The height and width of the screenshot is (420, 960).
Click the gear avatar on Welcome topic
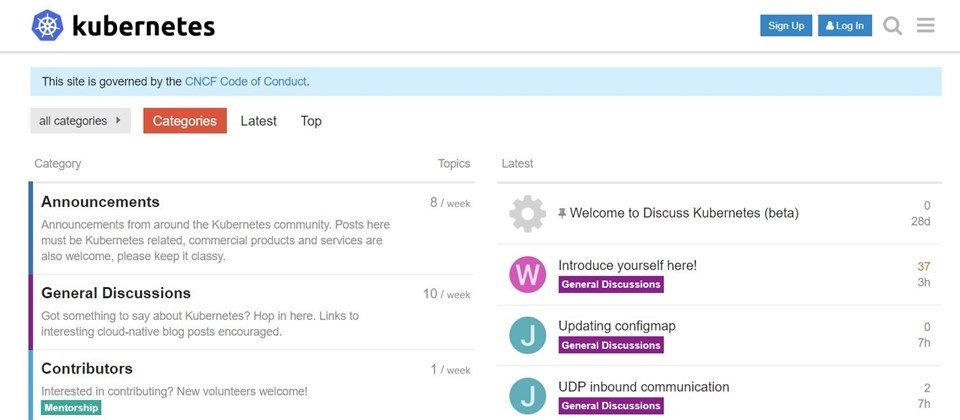tap(527, 214)
